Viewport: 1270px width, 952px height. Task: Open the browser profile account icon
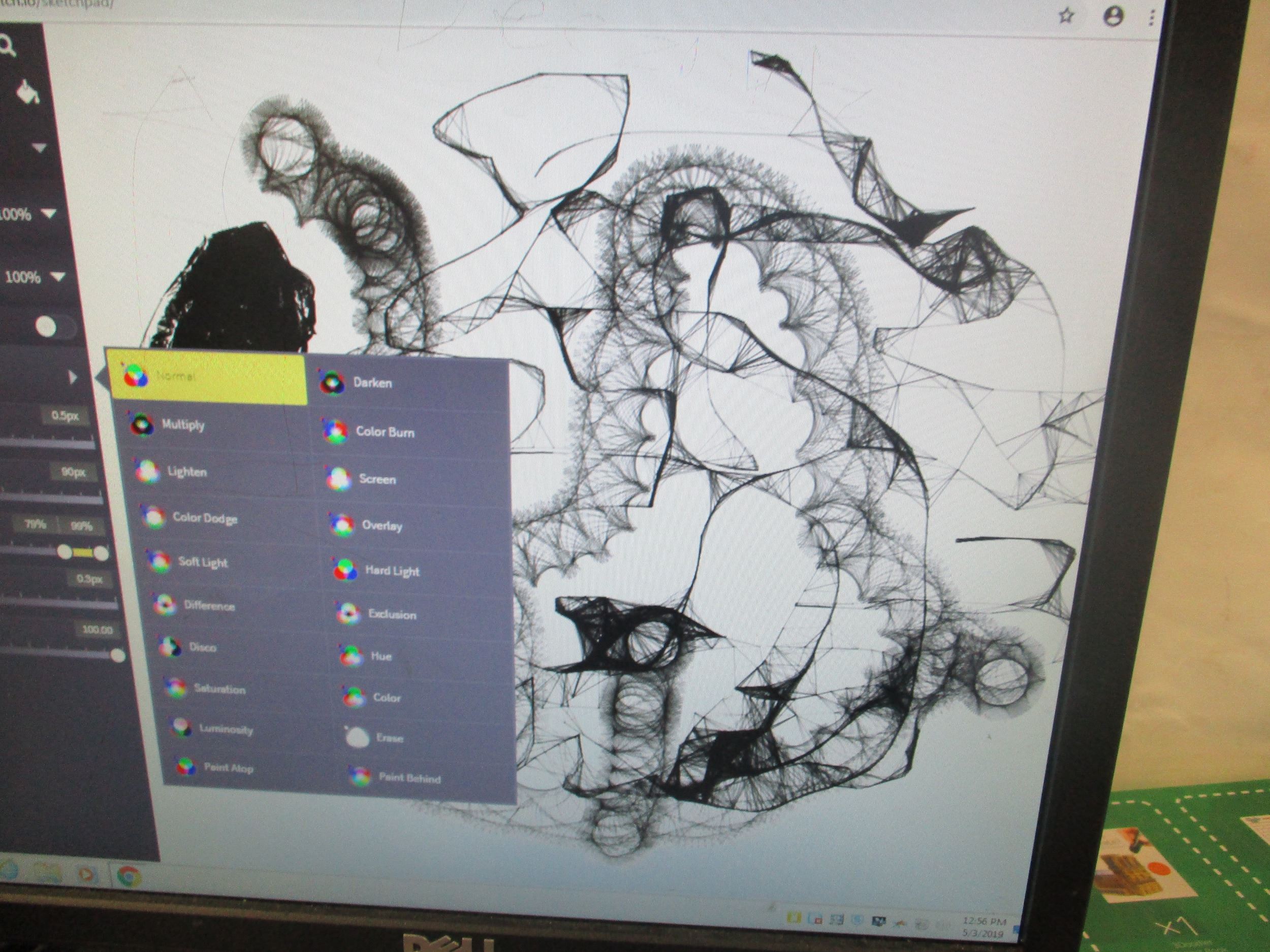coord(1113,17)
